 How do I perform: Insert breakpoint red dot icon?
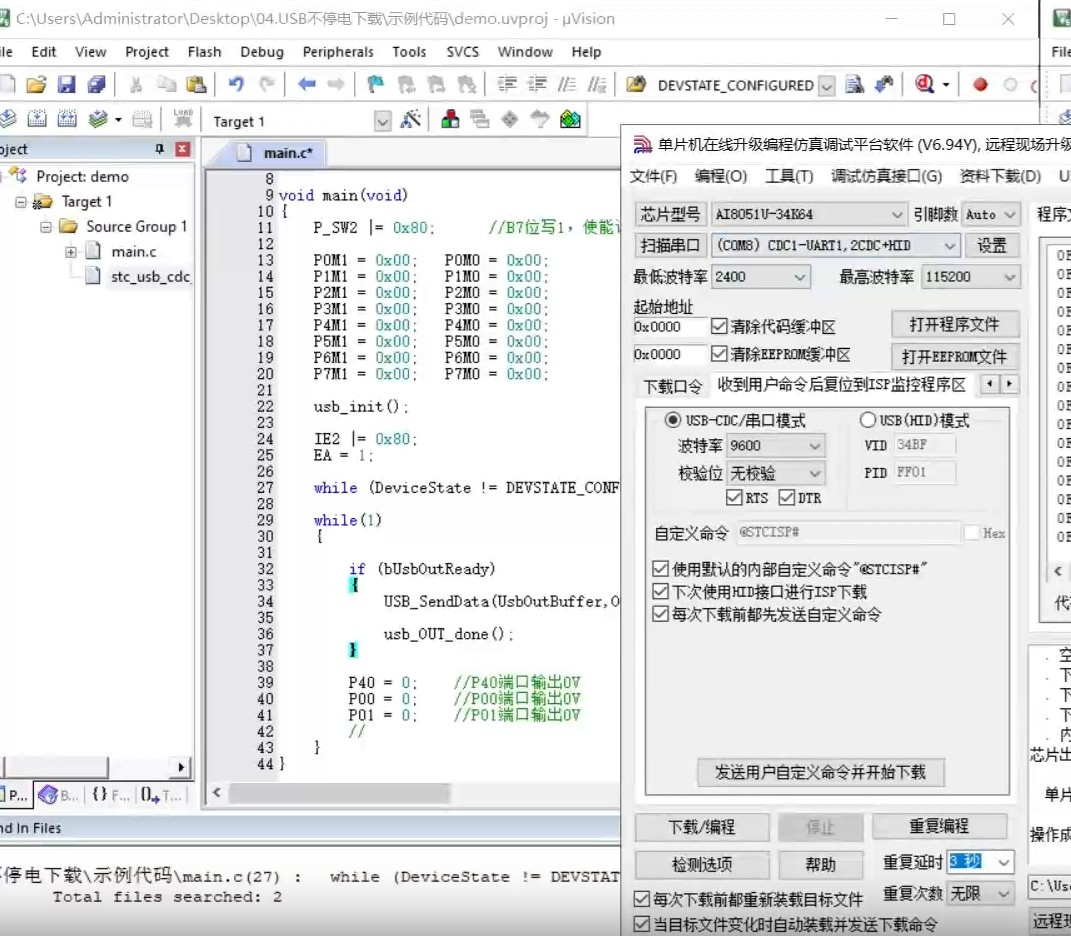click(x=980, y=85)
